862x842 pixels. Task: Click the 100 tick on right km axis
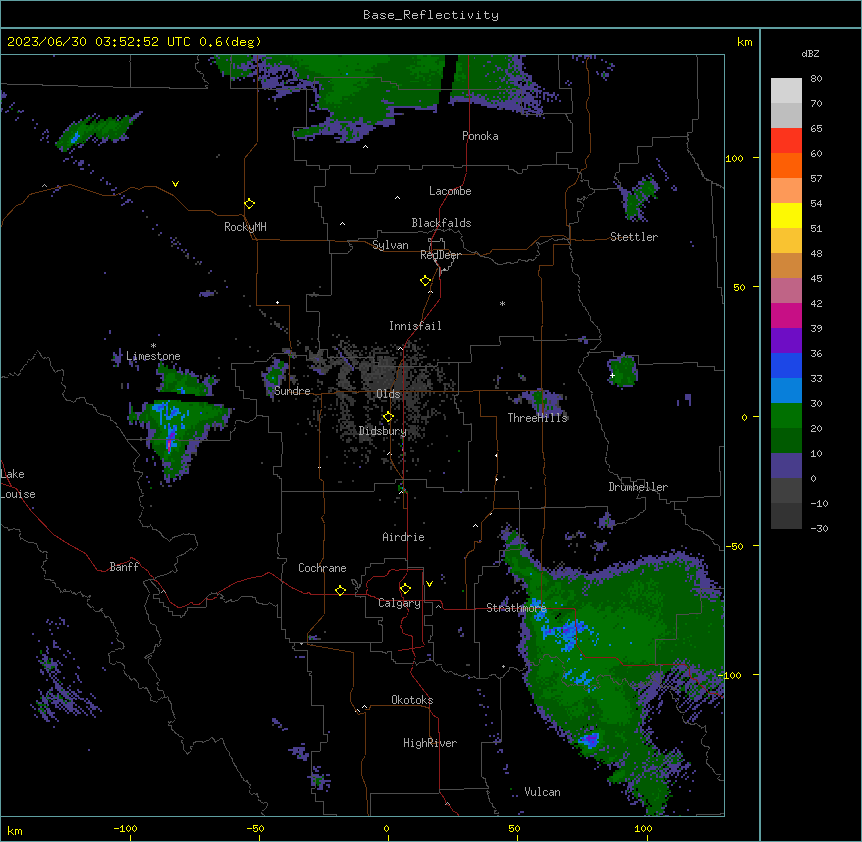coord(734,158)
